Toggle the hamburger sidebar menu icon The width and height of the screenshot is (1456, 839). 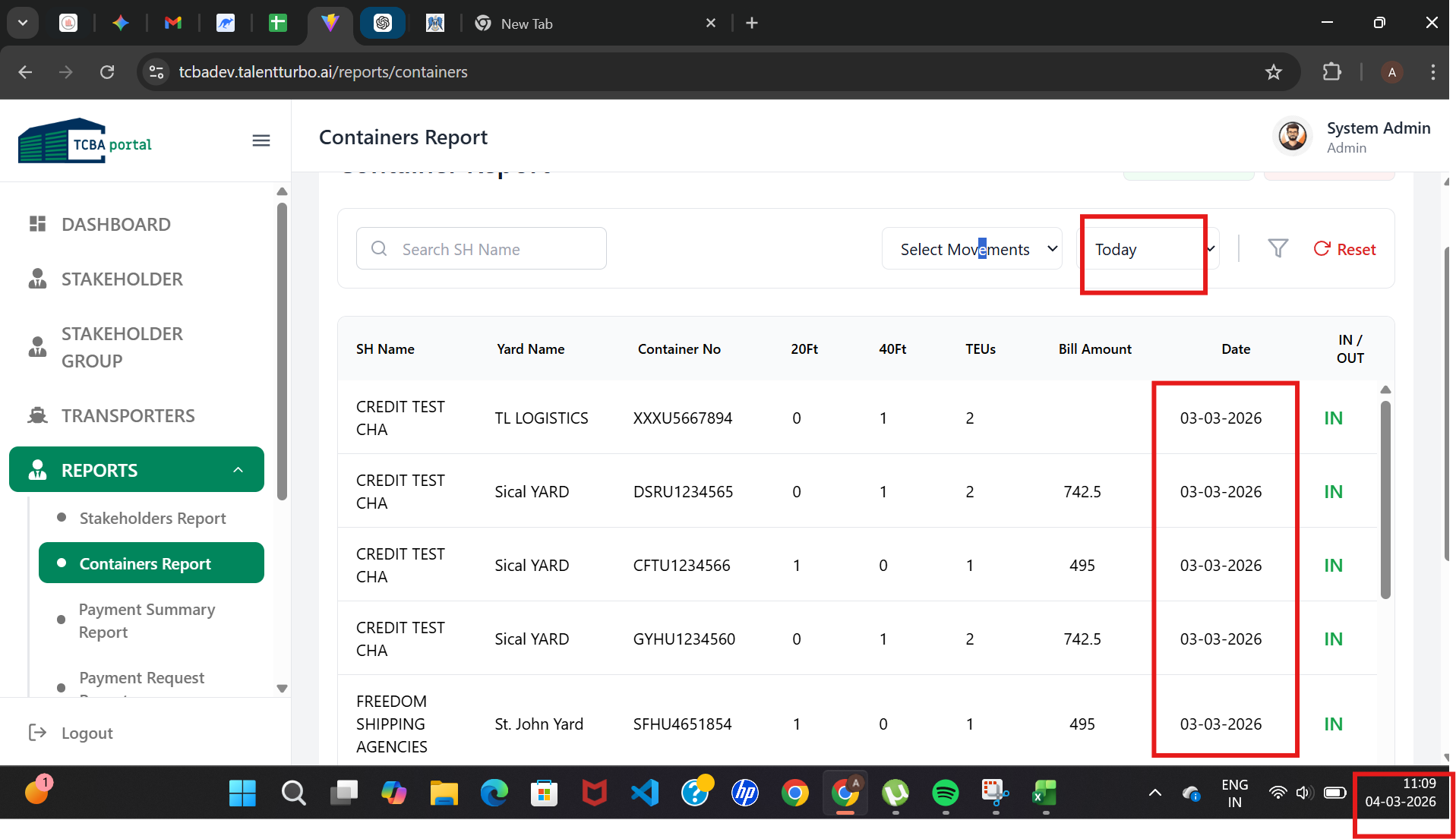coord(261,140)
